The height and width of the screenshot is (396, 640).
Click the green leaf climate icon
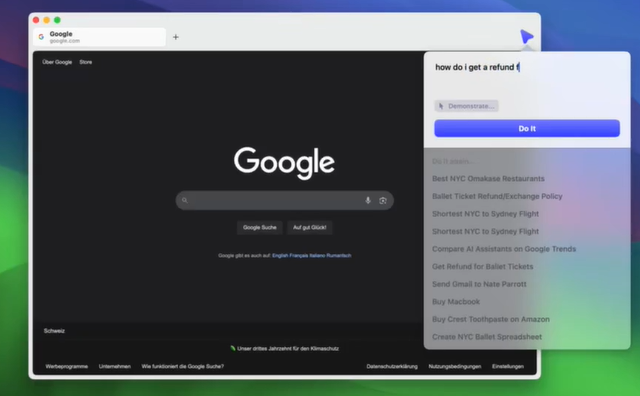233,348
